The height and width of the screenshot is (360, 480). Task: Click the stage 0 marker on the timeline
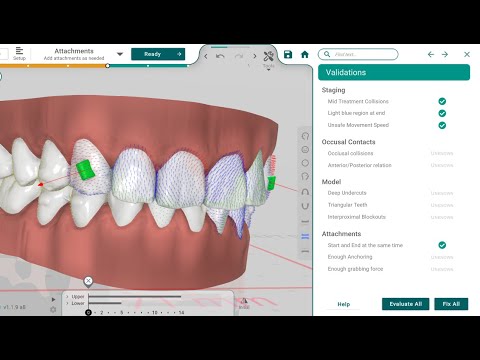pos(88,312)
